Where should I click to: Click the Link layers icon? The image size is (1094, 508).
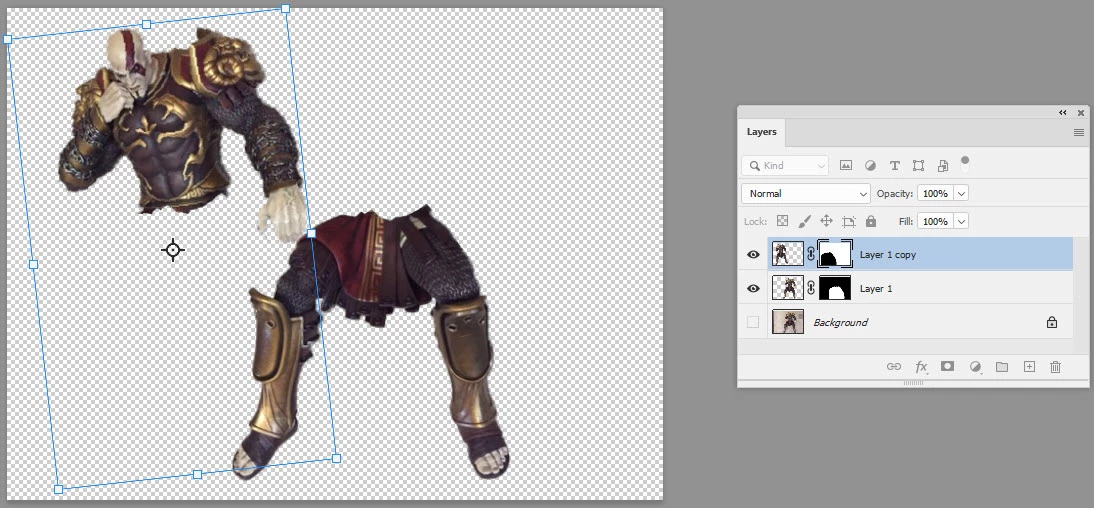[894, 366]
